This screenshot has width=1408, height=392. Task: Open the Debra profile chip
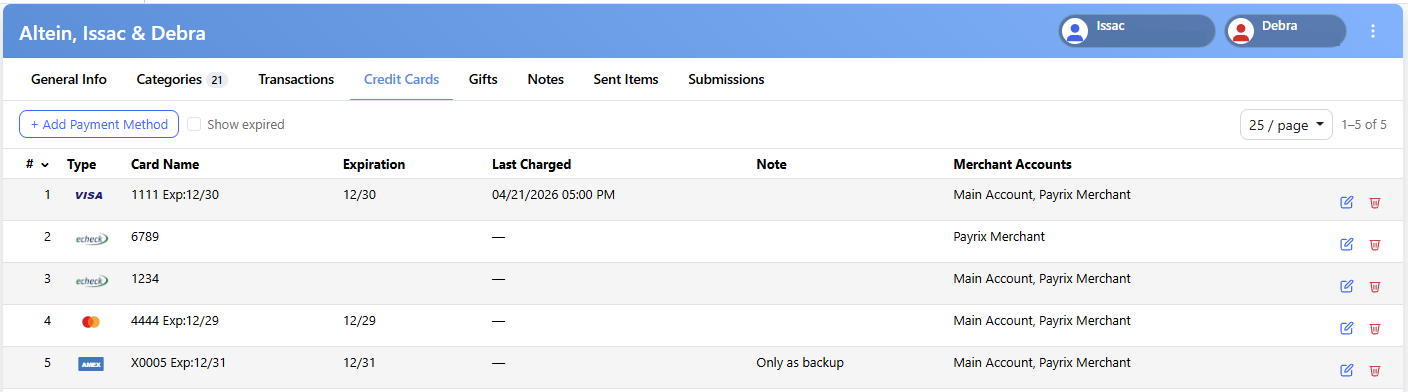[1285, 31]
